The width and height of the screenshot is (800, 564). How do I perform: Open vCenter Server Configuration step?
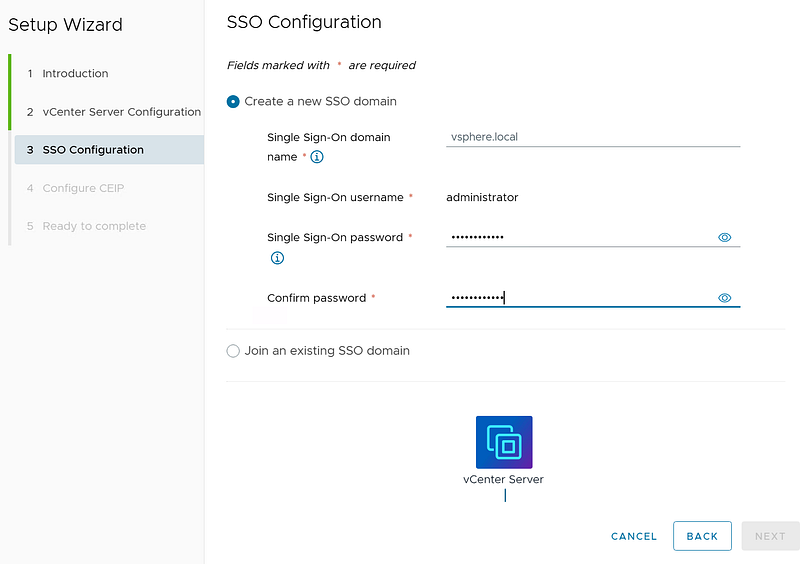121,112
